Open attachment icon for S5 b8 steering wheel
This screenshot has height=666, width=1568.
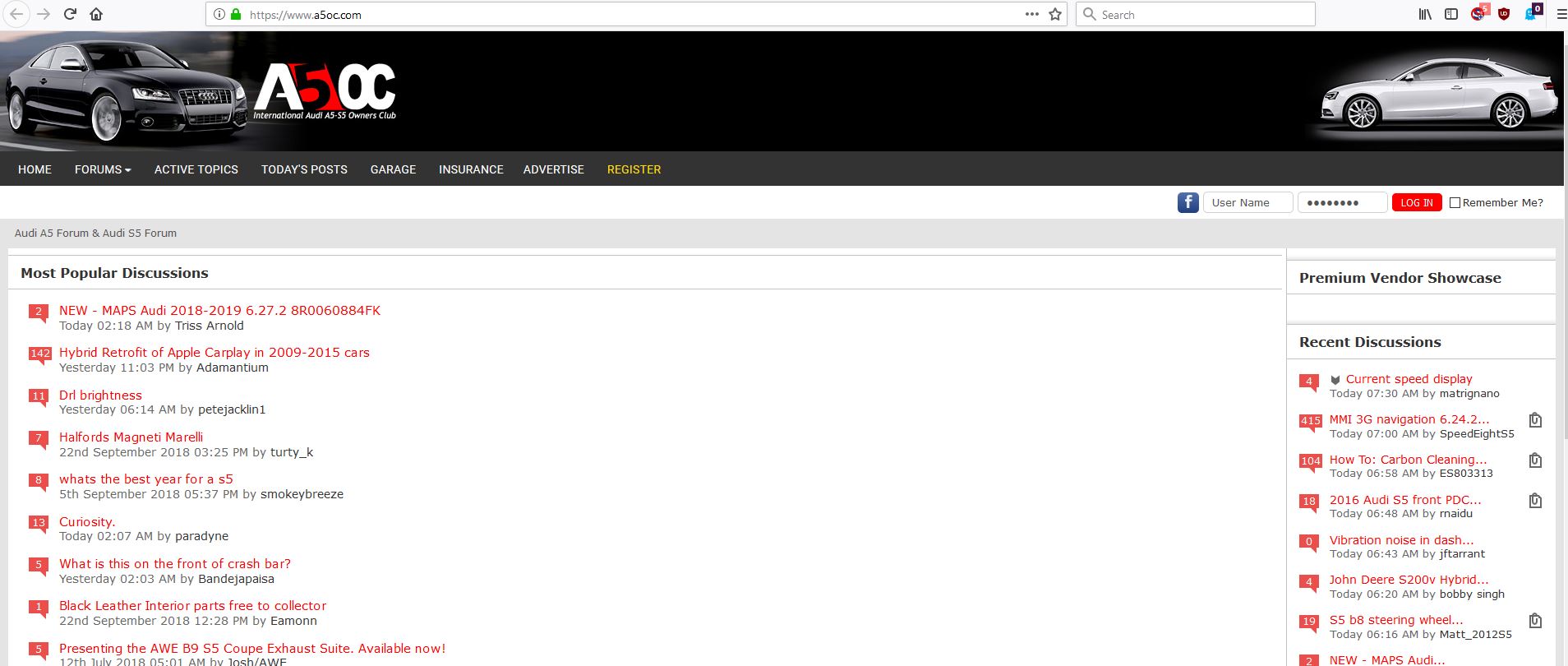coord(1534,621)
